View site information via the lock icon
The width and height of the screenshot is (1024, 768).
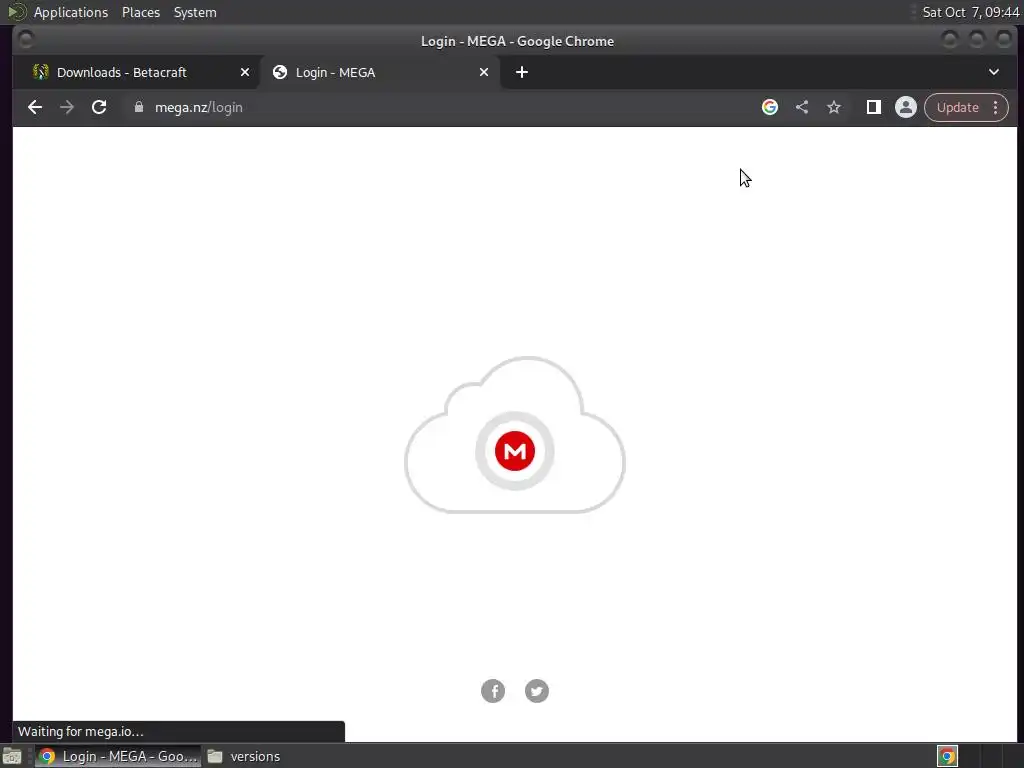click(x=138, y=107)
